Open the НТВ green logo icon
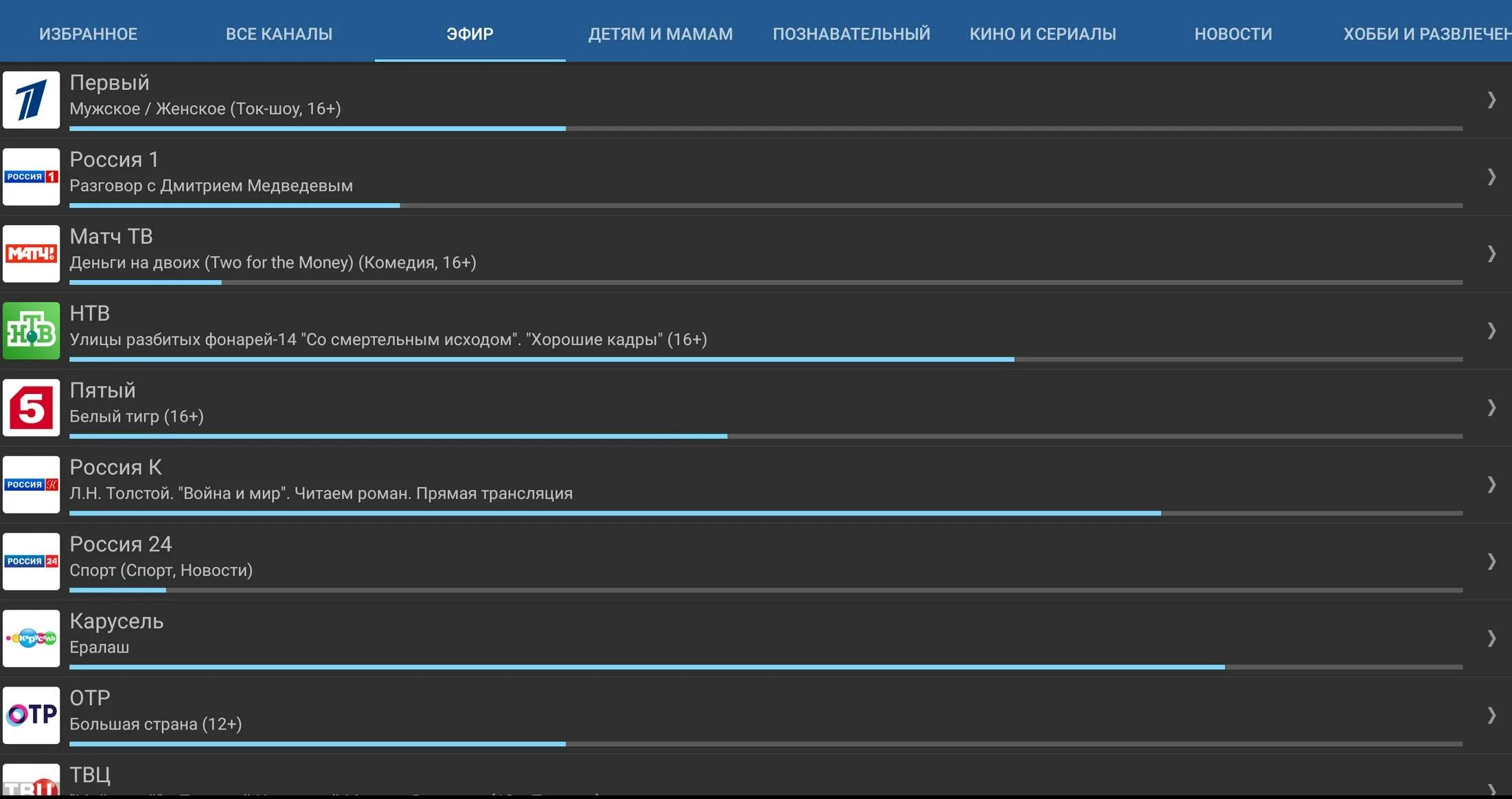The image size is (1512, 799). coord(31,331)
